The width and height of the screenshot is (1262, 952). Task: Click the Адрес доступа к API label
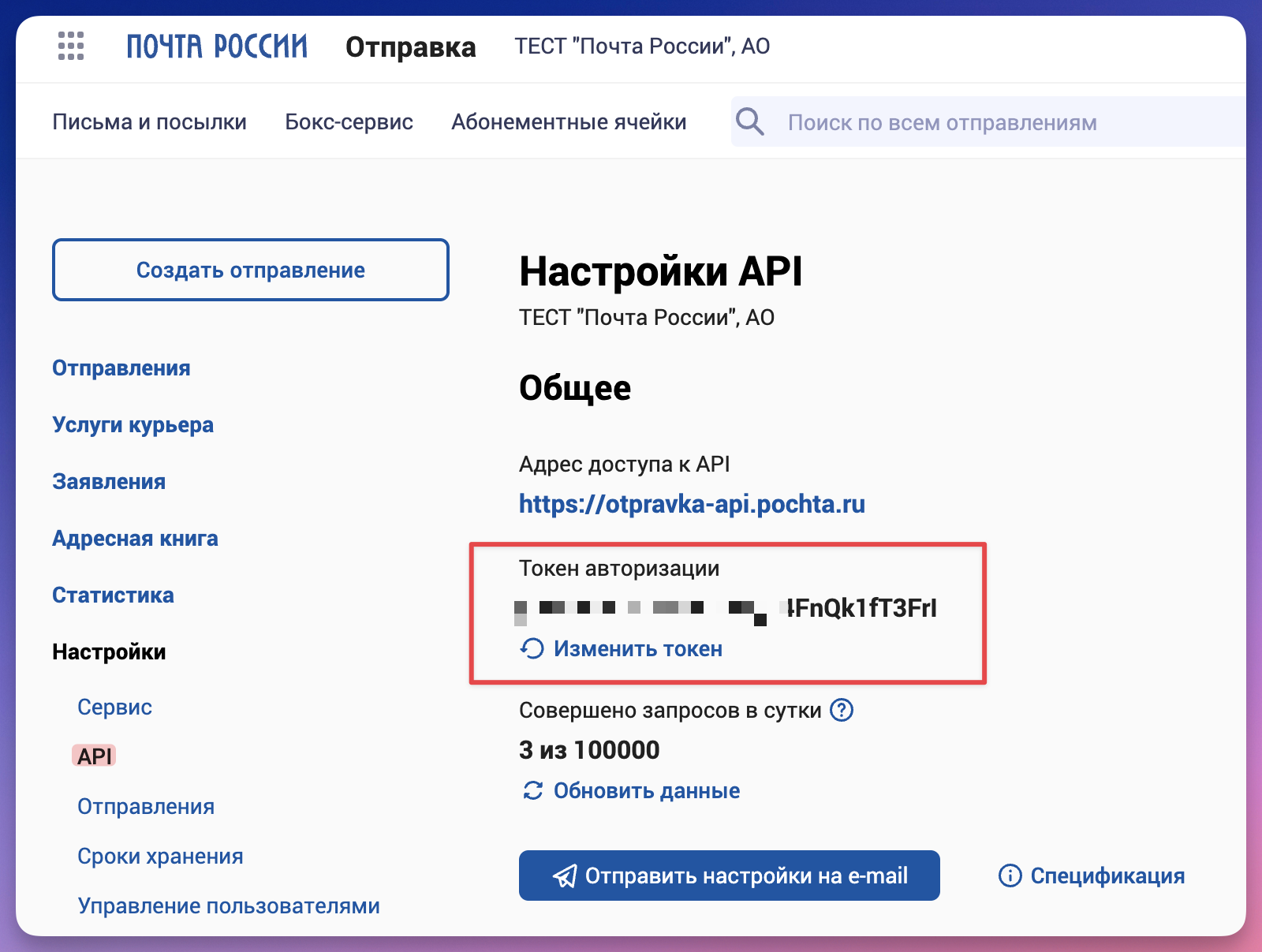coord(625,465)
